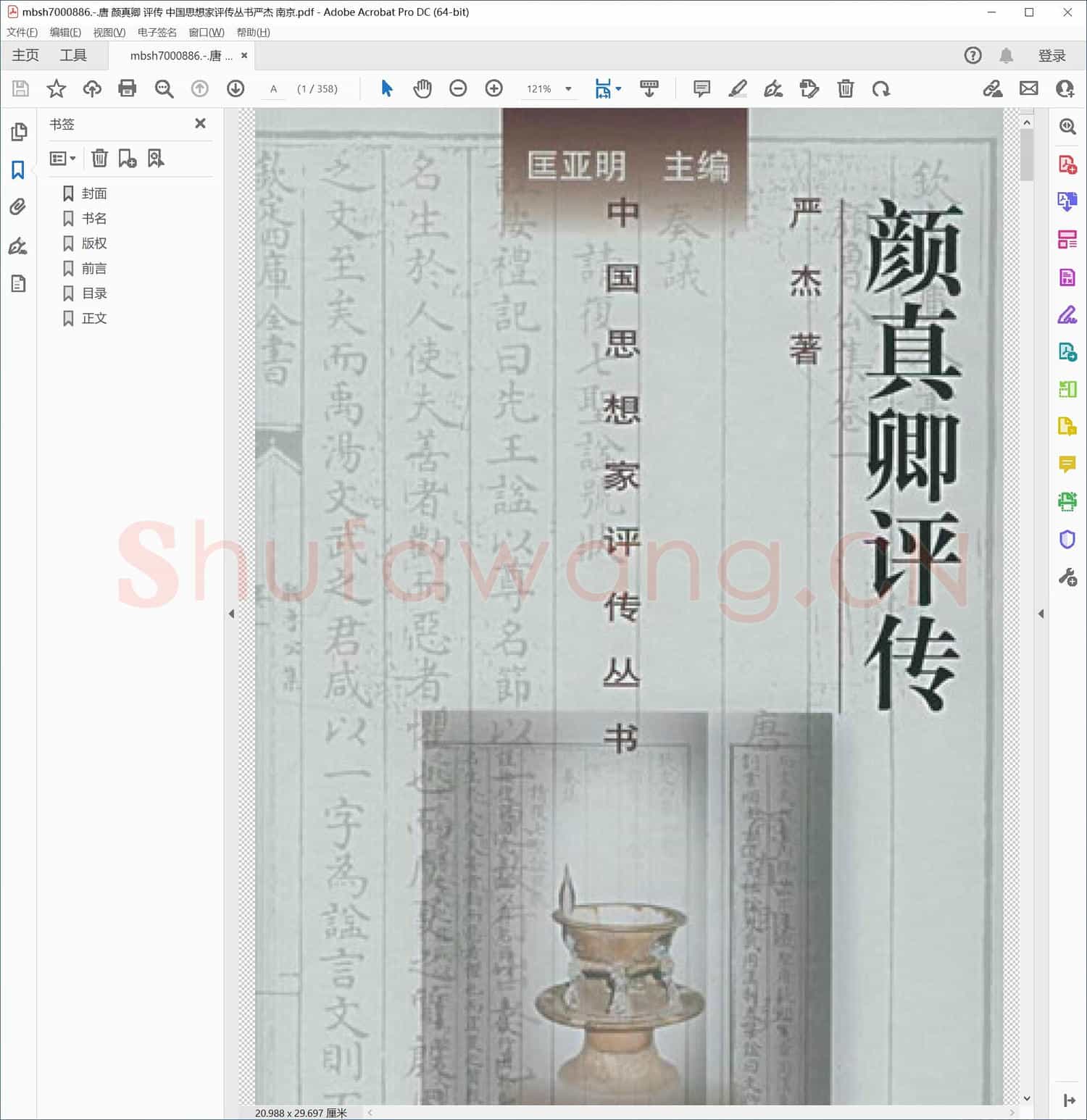Open the Search tool in right pane
This screenshot has height=1120, width=1087.
point(1067,128)
